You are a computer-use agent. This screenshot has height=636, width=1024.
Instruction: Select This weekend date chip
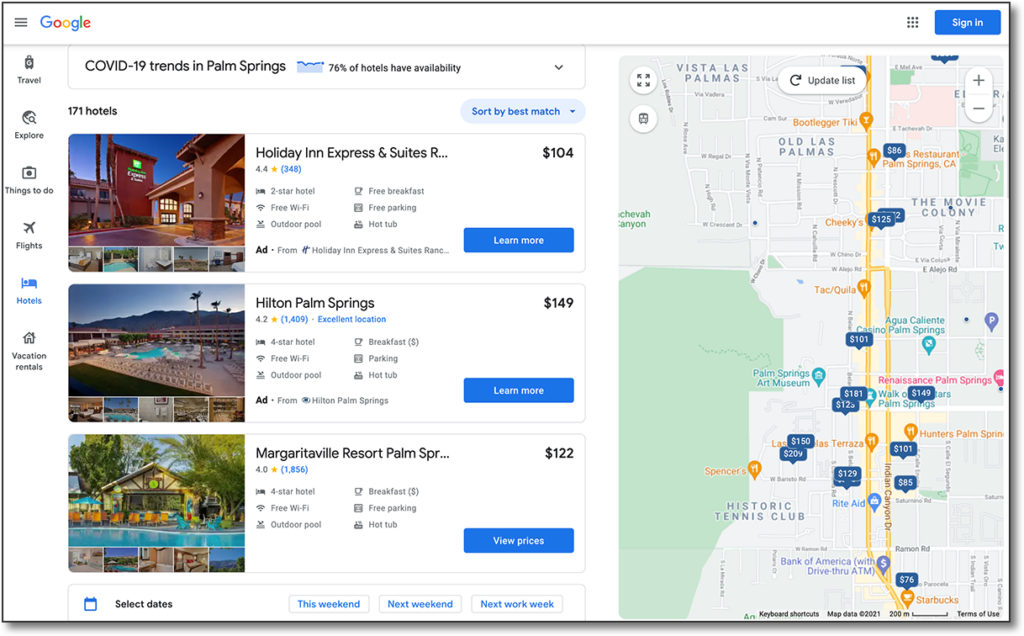pyautogui.click(x=328, y=604)
